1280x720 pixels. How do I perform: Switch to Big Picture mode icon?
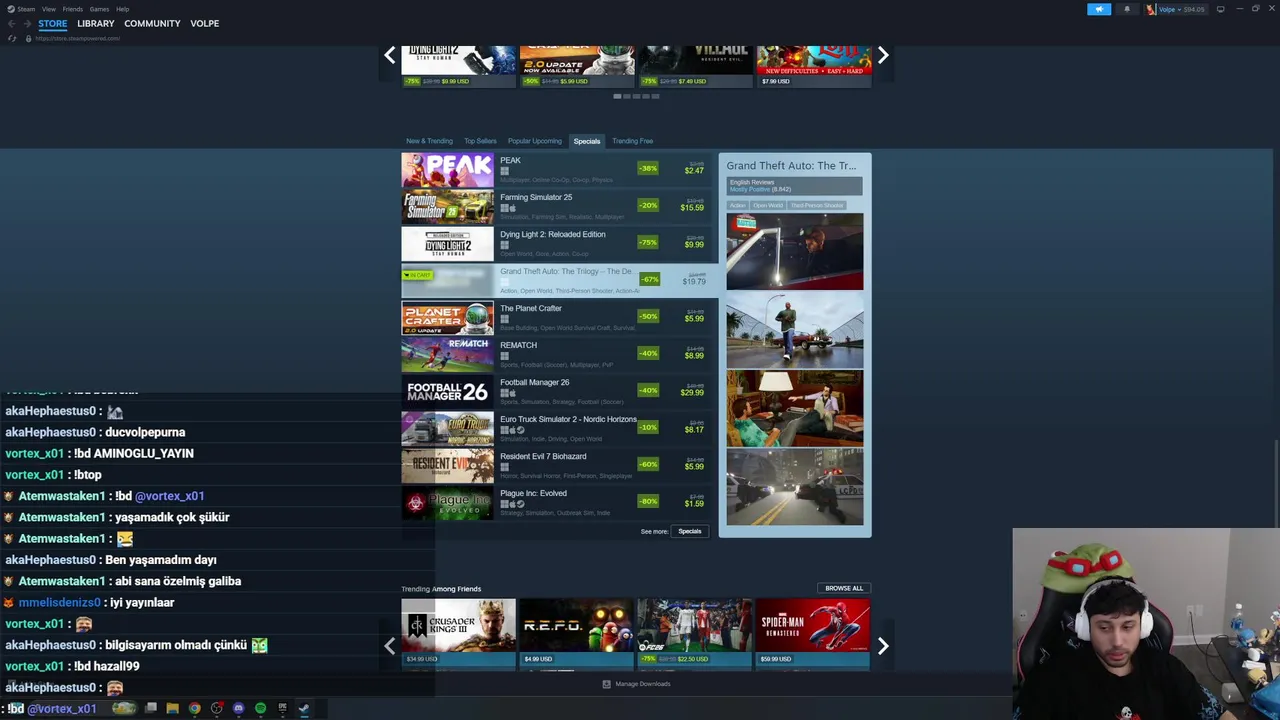tap(1220, 9)
